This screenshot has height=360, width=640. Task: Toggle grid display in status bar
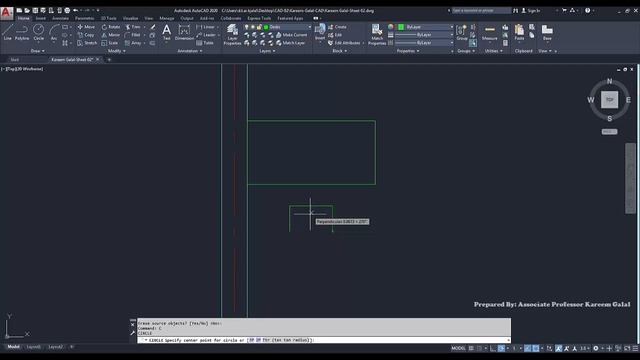tap(471, 348)
